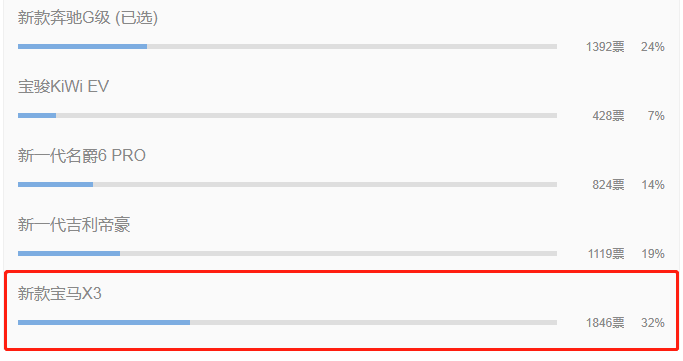
Task: Click the progress bar for 新一代名爵6 PRO
Action: coord(287,185)
